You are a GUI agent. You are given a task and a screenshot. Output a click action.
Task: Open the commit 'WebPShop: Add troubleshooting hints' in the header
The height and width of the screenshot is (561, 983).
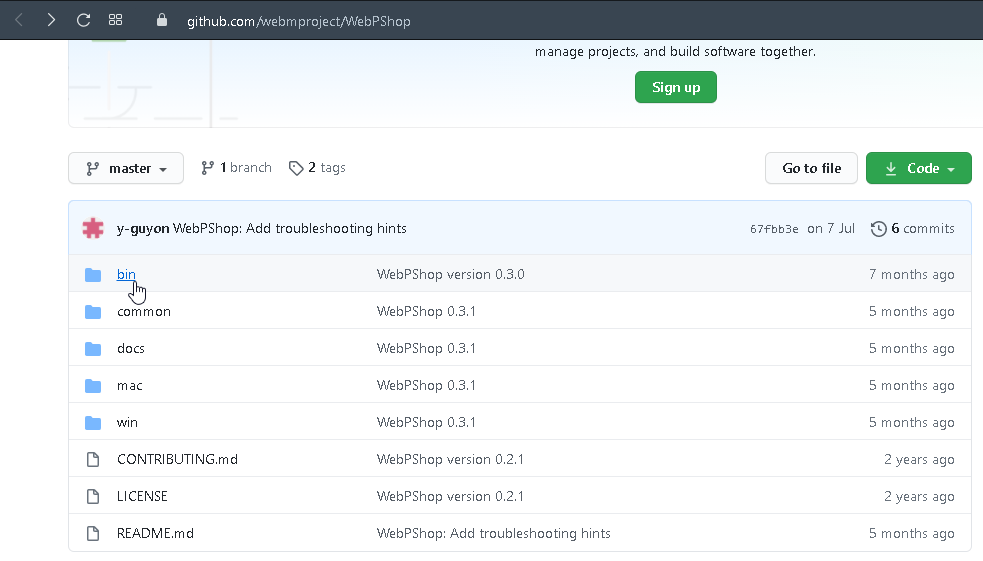pos(290,228)
